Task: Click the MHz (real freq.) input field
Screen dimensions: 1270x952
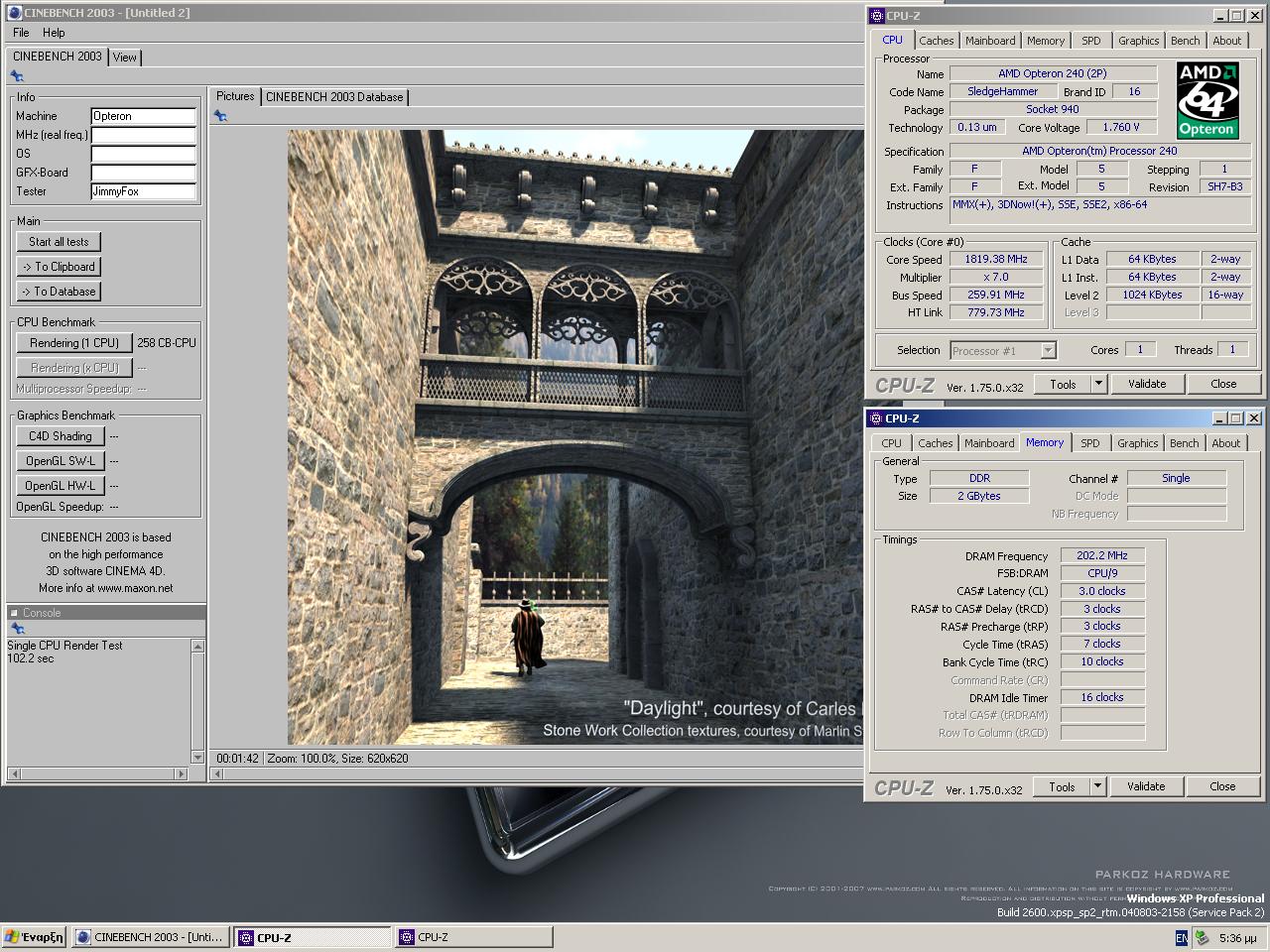Action: click(143, 135)
